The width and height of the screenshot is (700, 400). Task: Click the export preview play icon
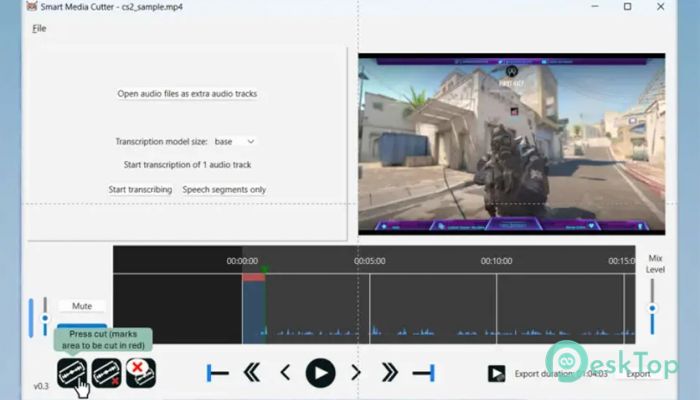[x=496, y=374]
